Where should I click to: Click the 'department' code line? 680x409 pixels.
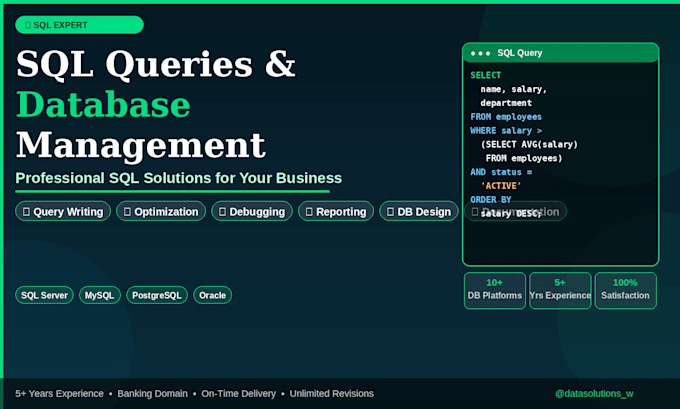pyautogui.click(x=506, y=103)
